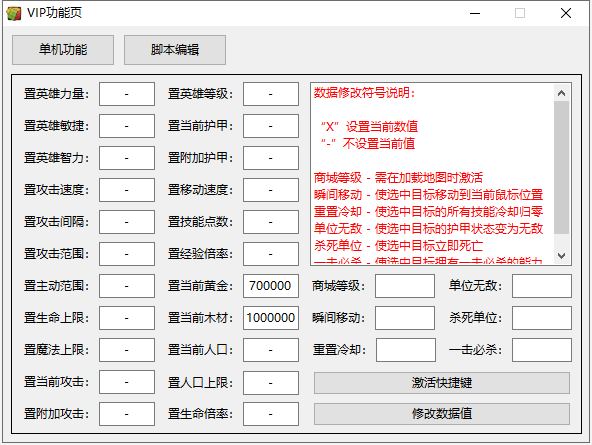
Task: Click the 置技能点数 input field
Action: (x=271, y=222)
